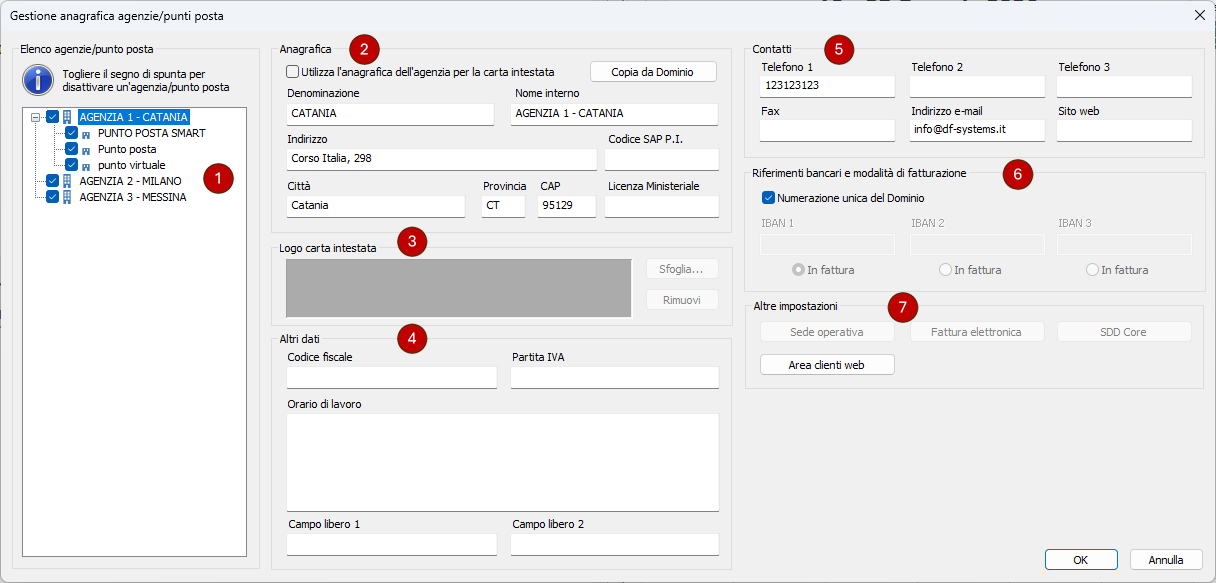Open Area clienti web settings
Viewport: 1216px width, 583px height.
click(x=827, y=365)
